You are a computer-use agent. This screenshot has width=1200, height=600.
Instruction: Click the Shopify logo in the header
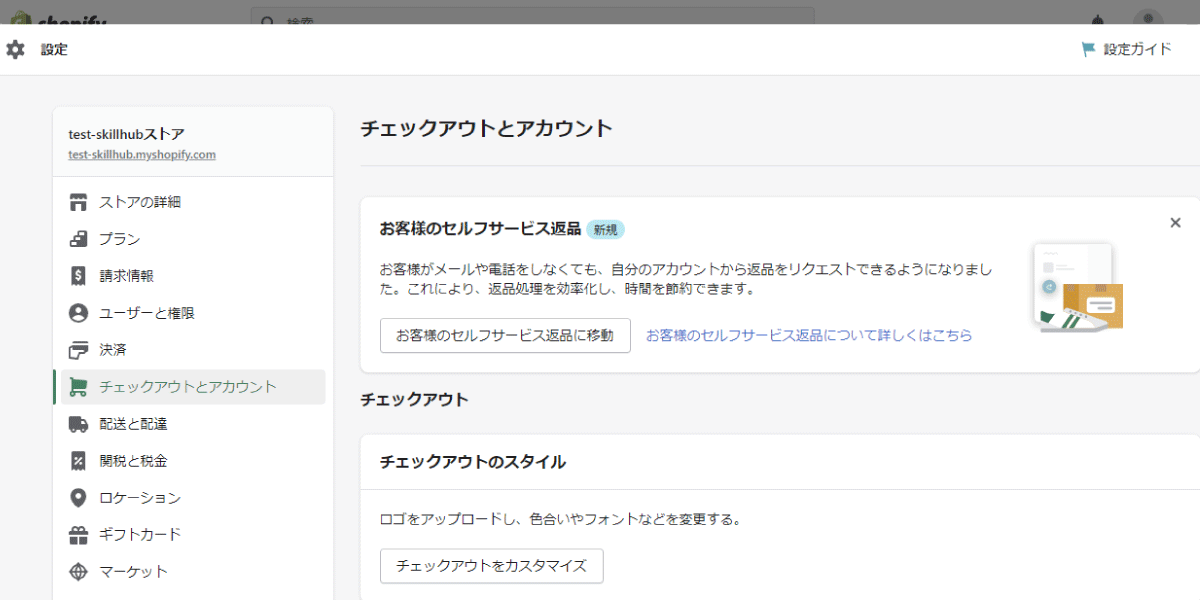pos(58,20)
